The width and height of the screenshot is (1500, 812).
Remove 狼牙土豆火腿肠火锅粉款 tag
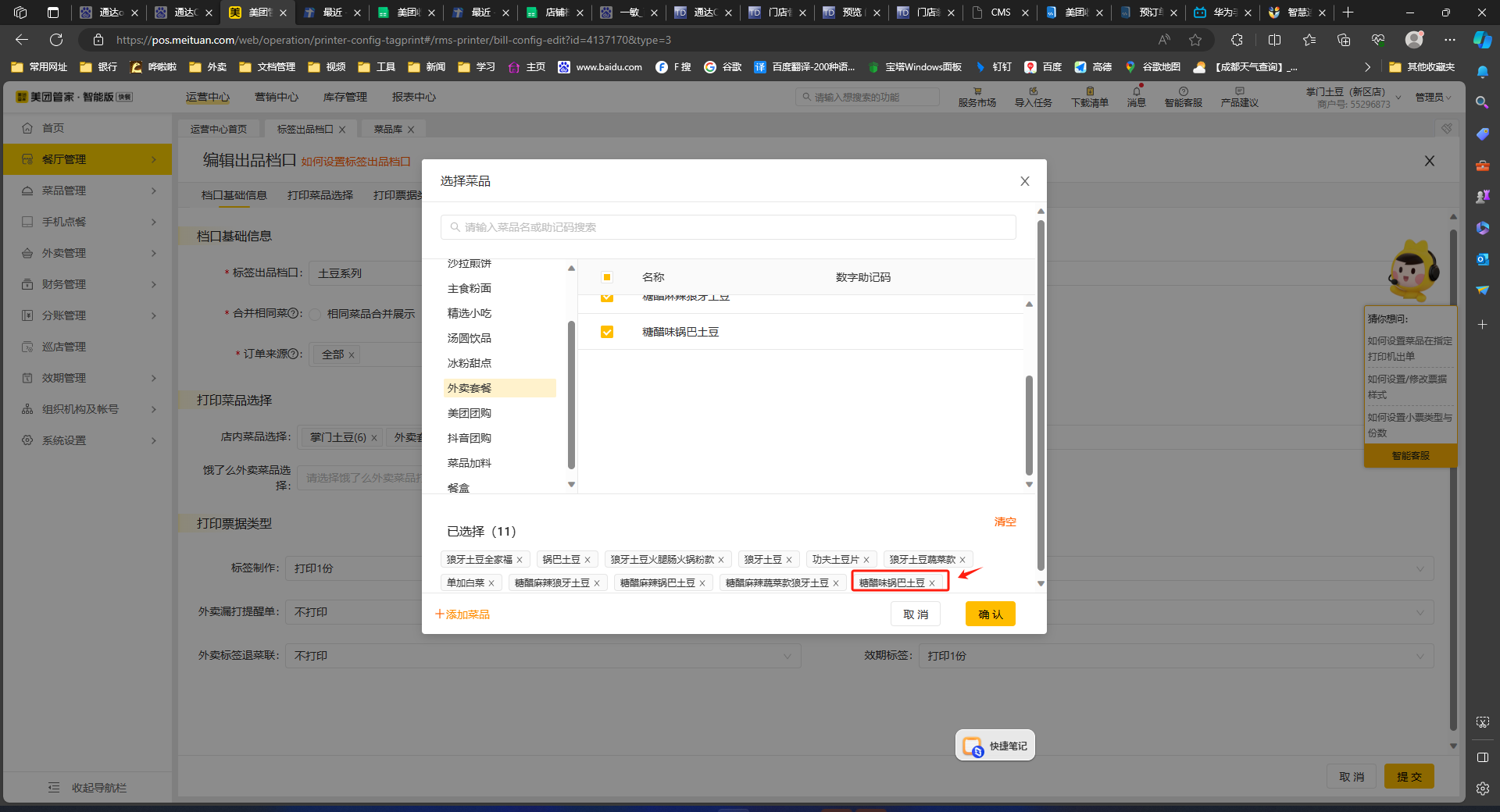coord(721,560)
